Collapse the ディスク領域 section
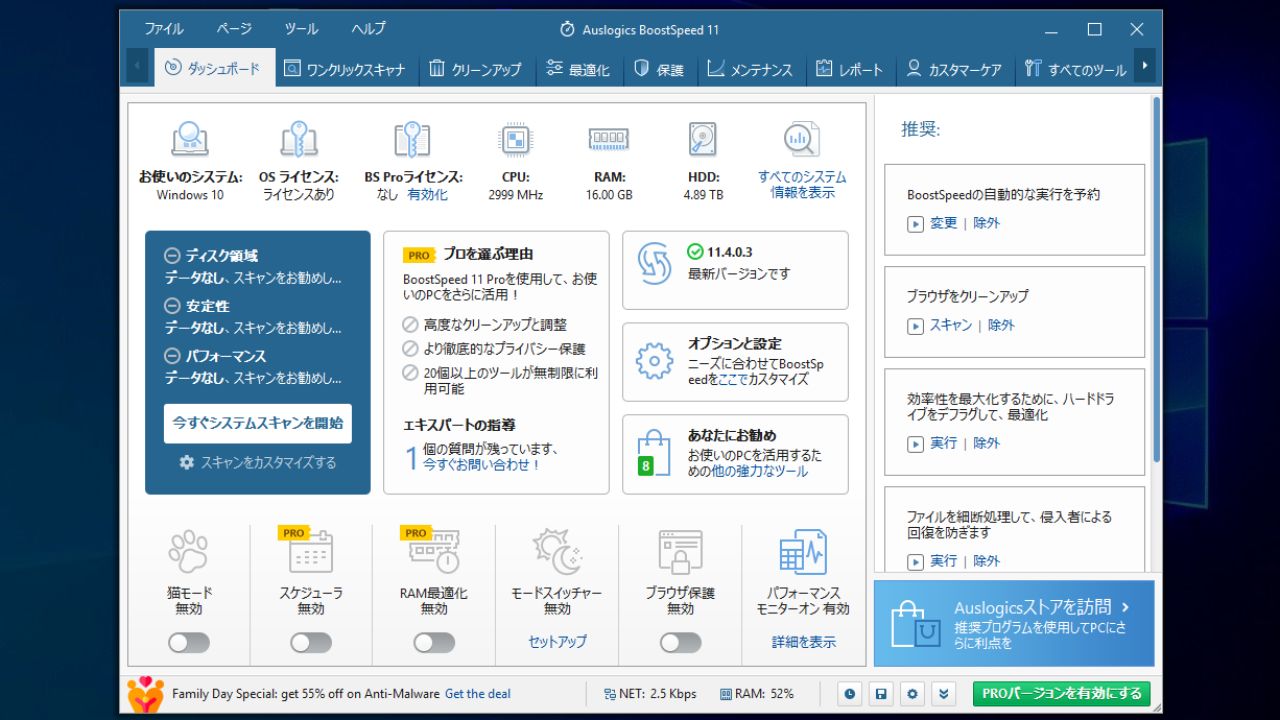1280x720 pixels. [x=172, y=256]
